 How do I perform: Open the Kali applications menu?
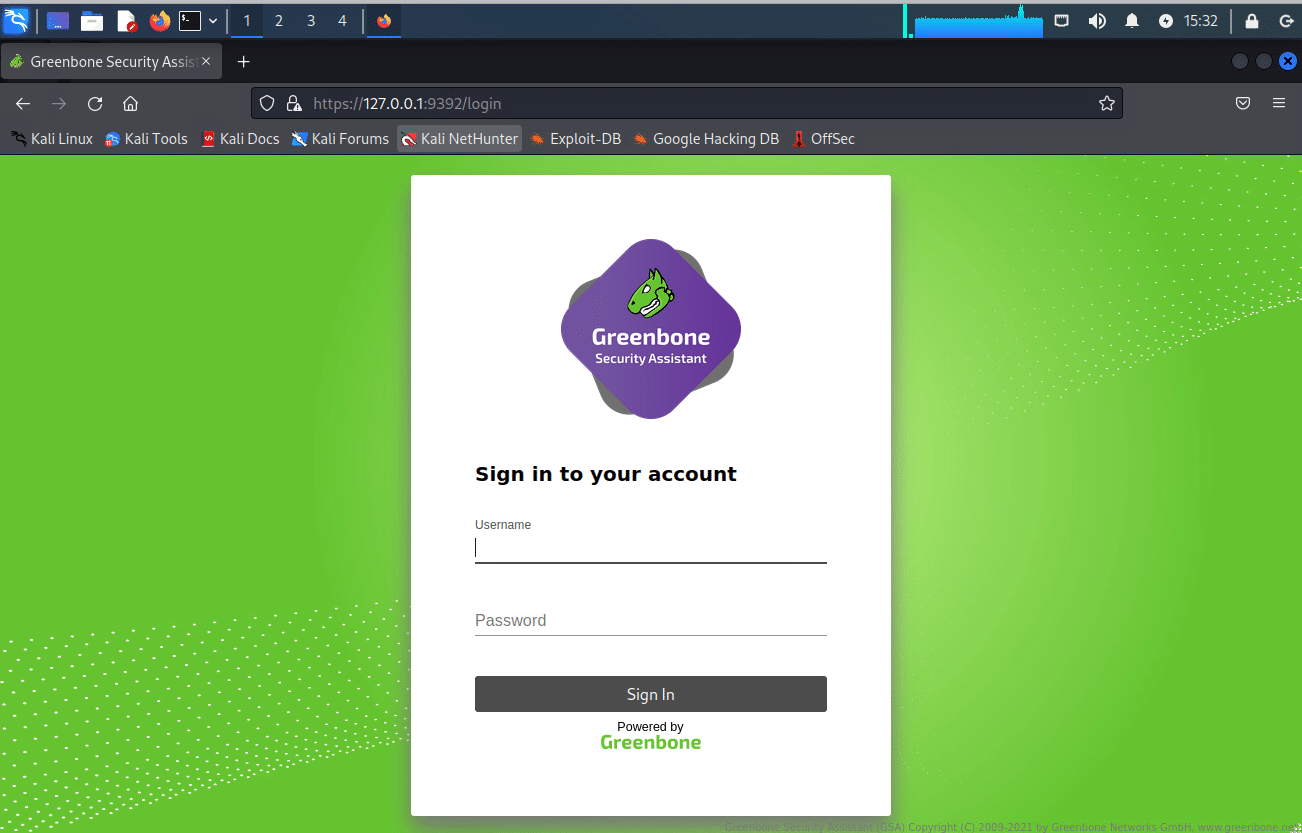[x=16, y=20]
